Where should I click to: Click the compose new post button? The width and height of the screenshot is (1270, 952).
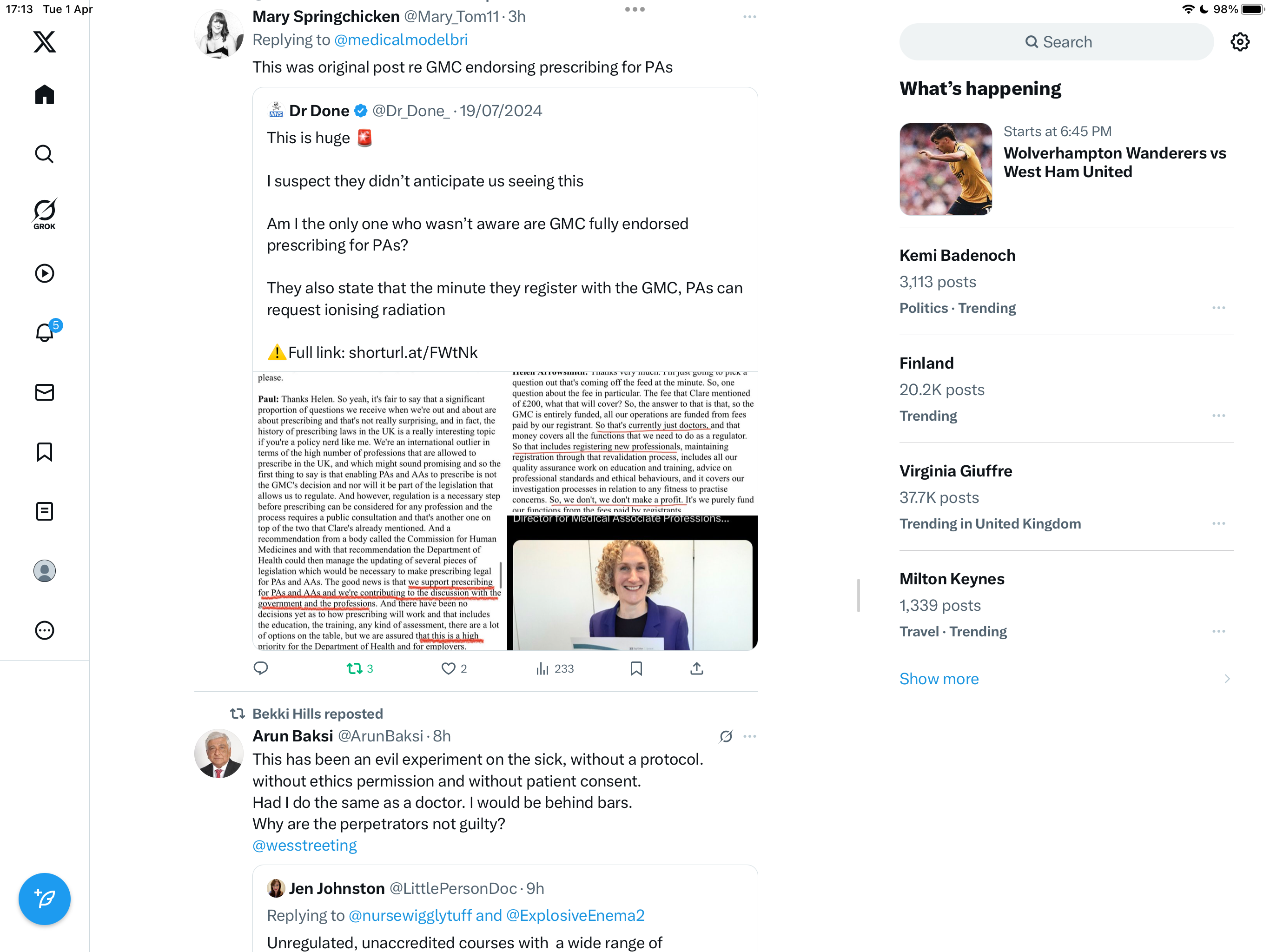(x=44, y=899)
